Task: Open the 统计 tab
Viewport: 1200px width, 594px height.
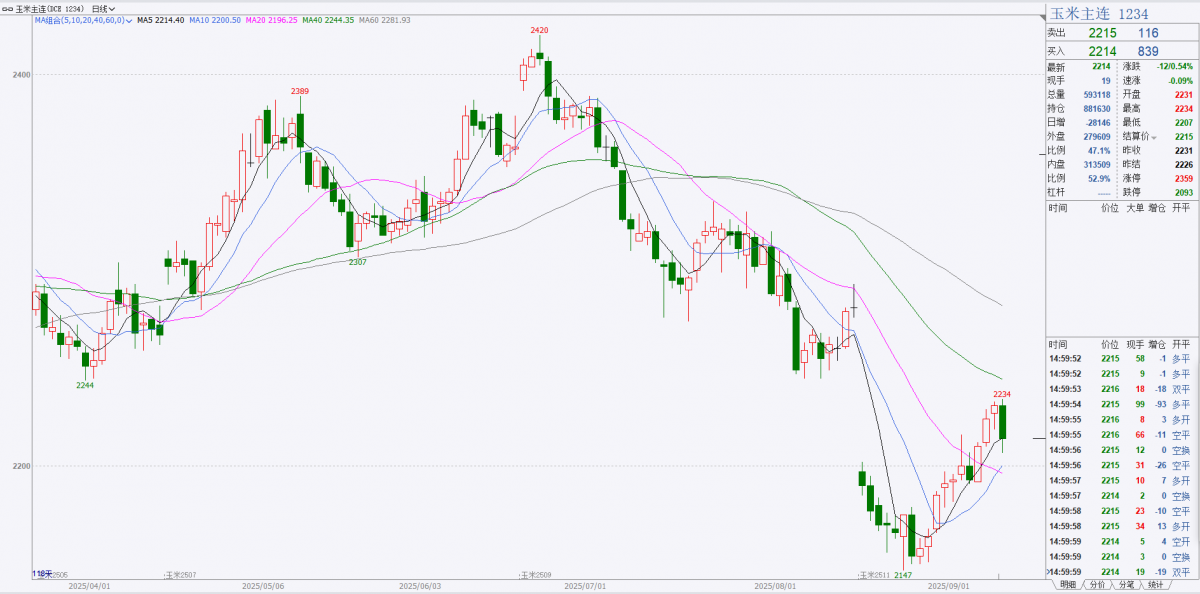Action: point(1156,584)
